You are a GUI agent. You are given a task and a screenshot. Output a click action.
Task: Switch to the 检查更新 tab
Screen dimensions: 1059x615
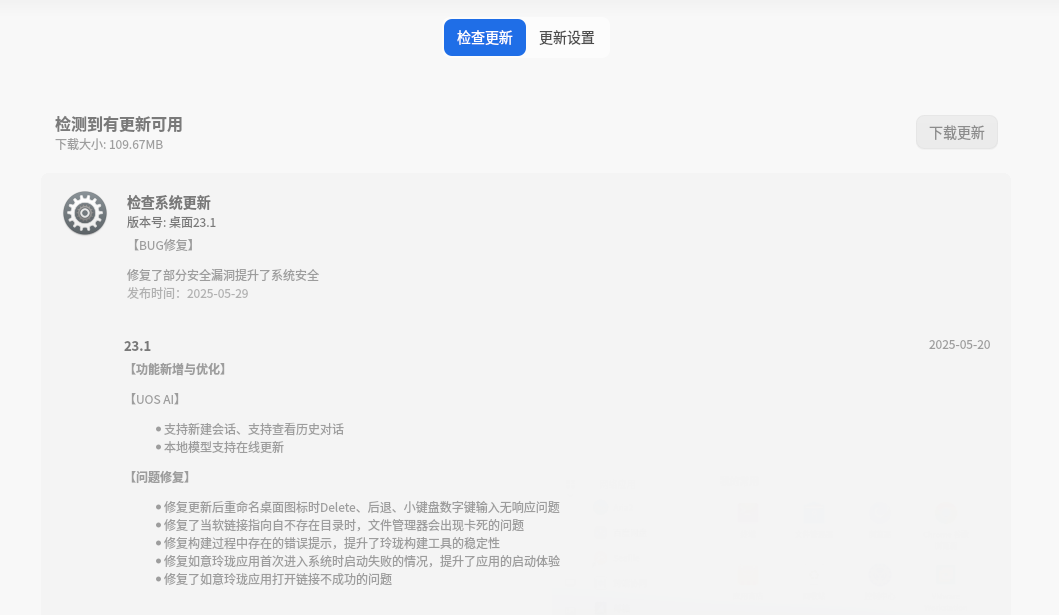click(484, 38)
